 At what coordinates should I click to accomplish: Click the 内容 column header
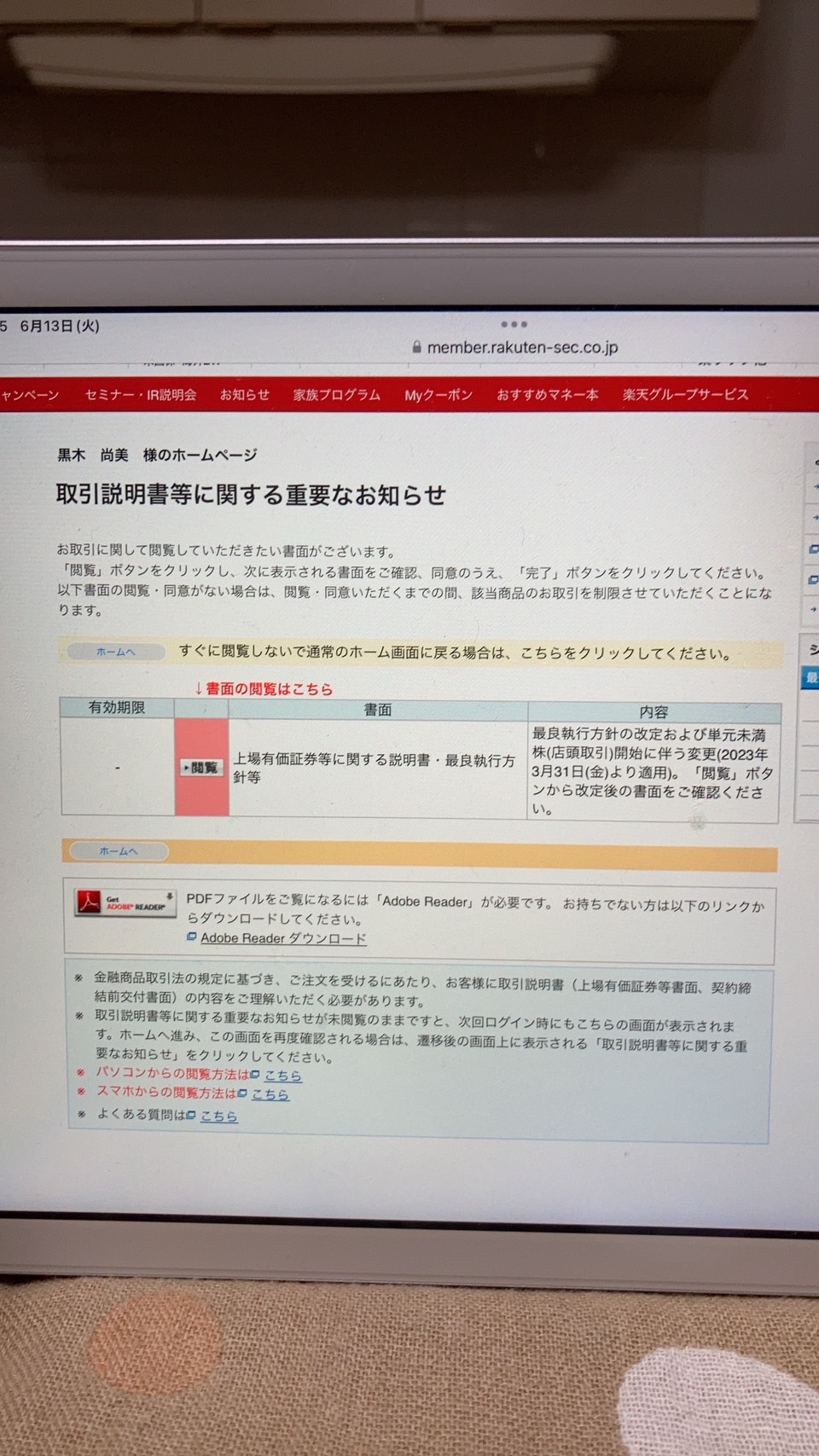coord(654,712)
